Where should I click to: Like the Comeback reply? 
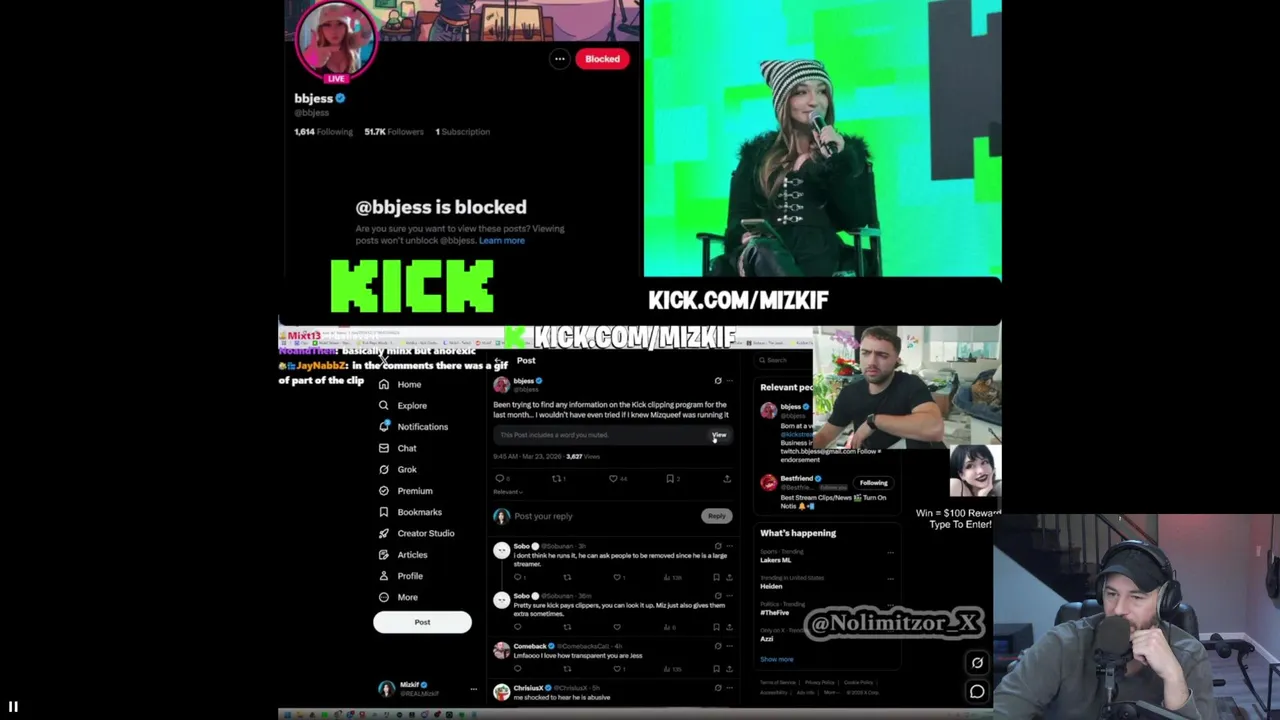[617, 668]
